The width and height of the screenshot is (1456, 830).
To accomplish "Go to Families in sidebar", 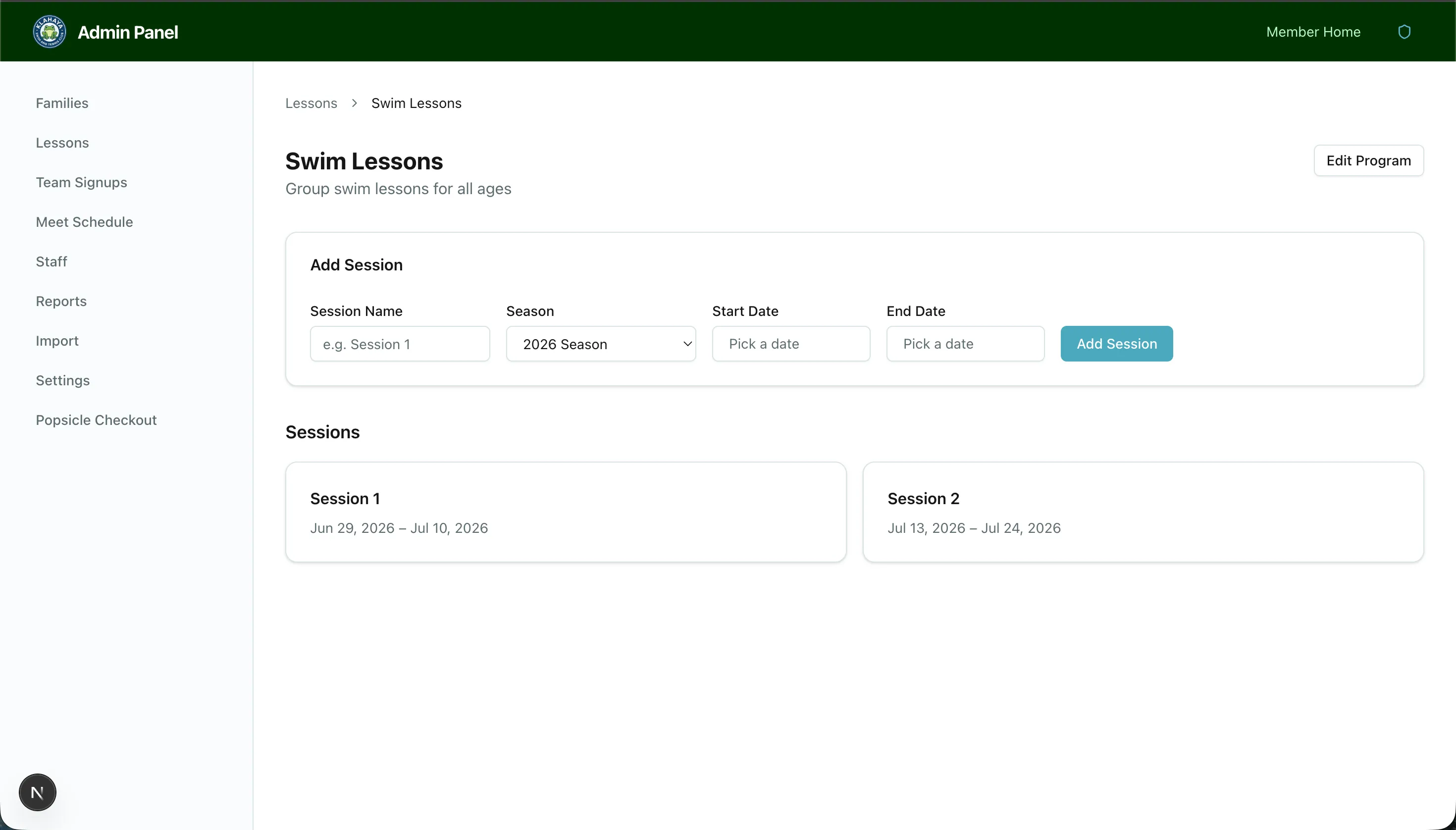I will [x=62, y=103].
